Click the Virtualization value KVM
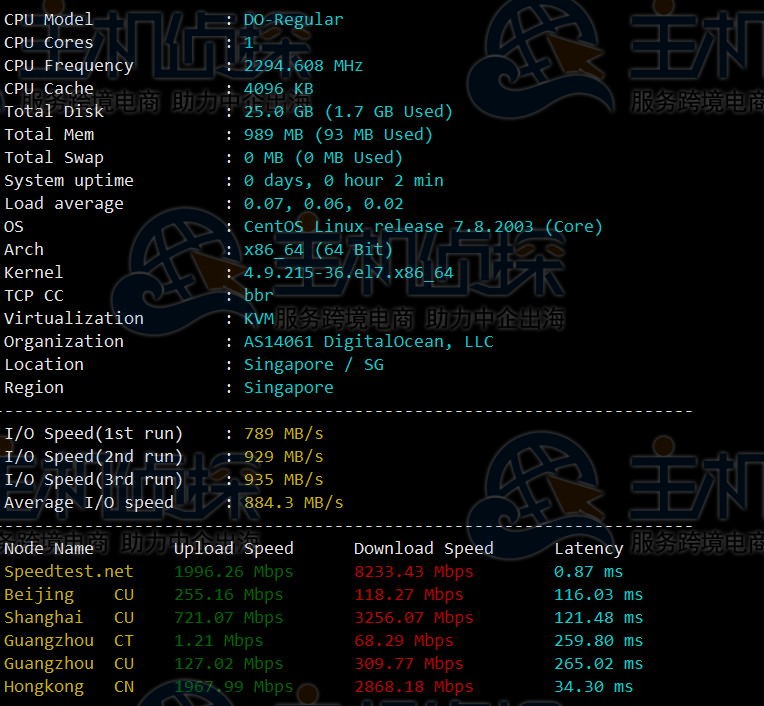Image resolution: width=764 pixels, height=706 pixels. (x=259, y=319)
